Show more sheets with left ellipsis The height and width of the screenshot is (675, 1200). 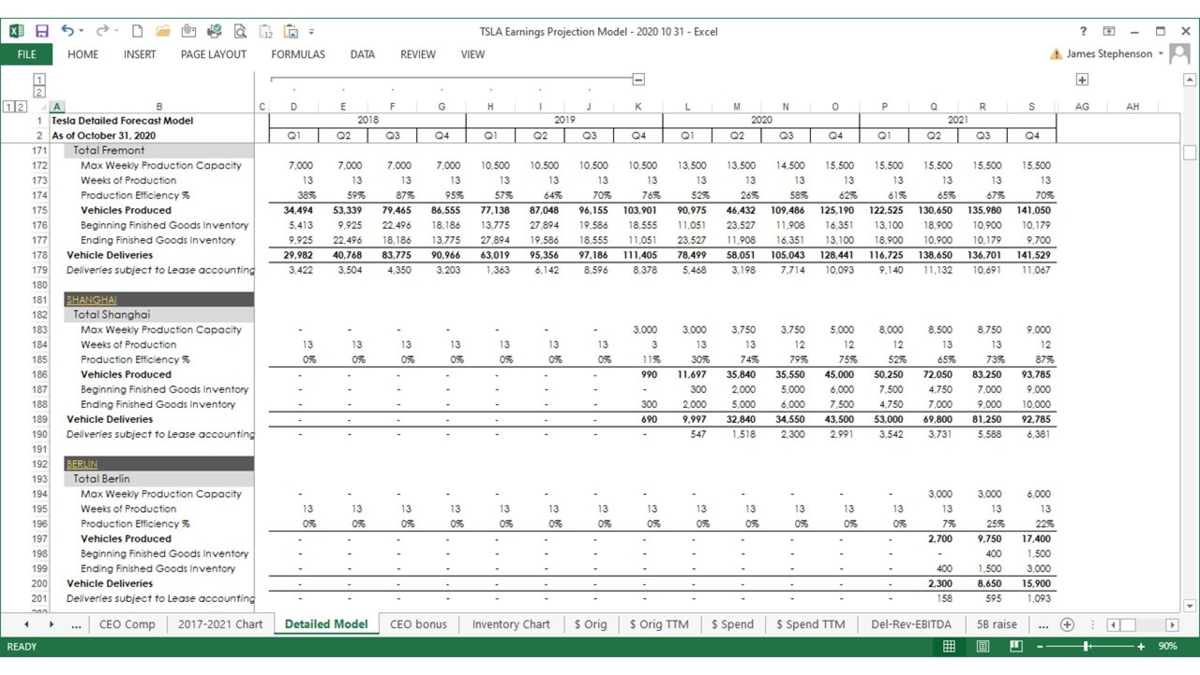[76, 624]
